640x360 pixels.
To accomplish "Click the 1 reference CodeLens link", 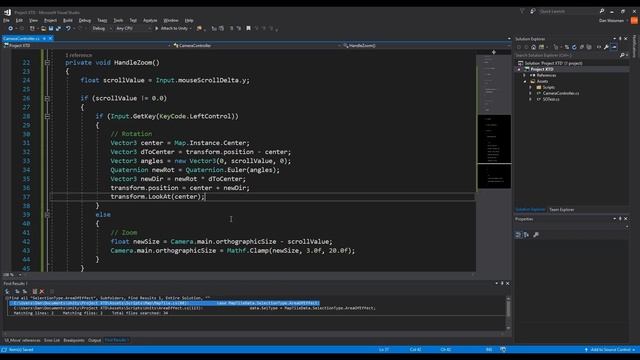I will [x=79, y=55].
